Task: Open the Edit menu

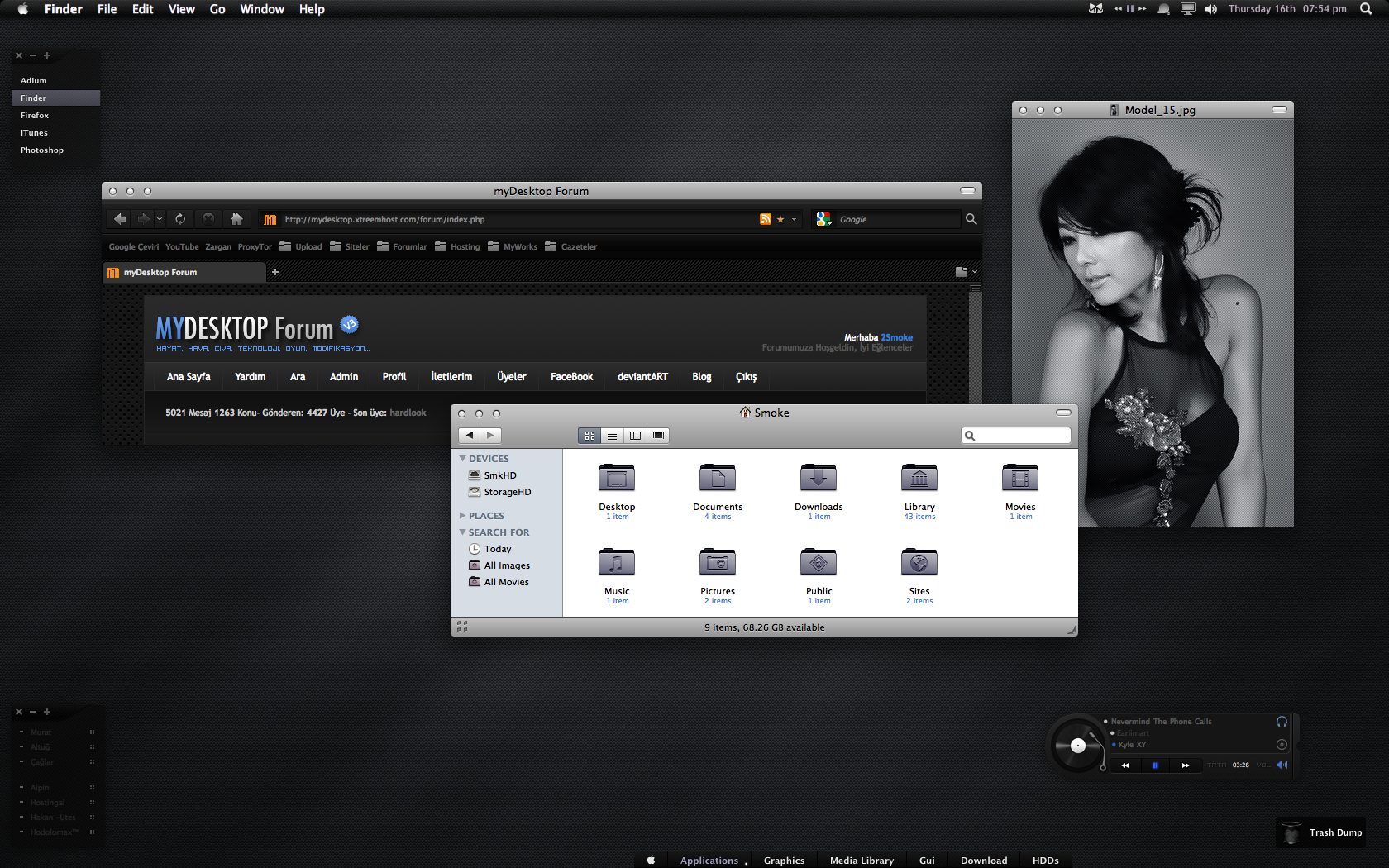Action: point(142,9)
